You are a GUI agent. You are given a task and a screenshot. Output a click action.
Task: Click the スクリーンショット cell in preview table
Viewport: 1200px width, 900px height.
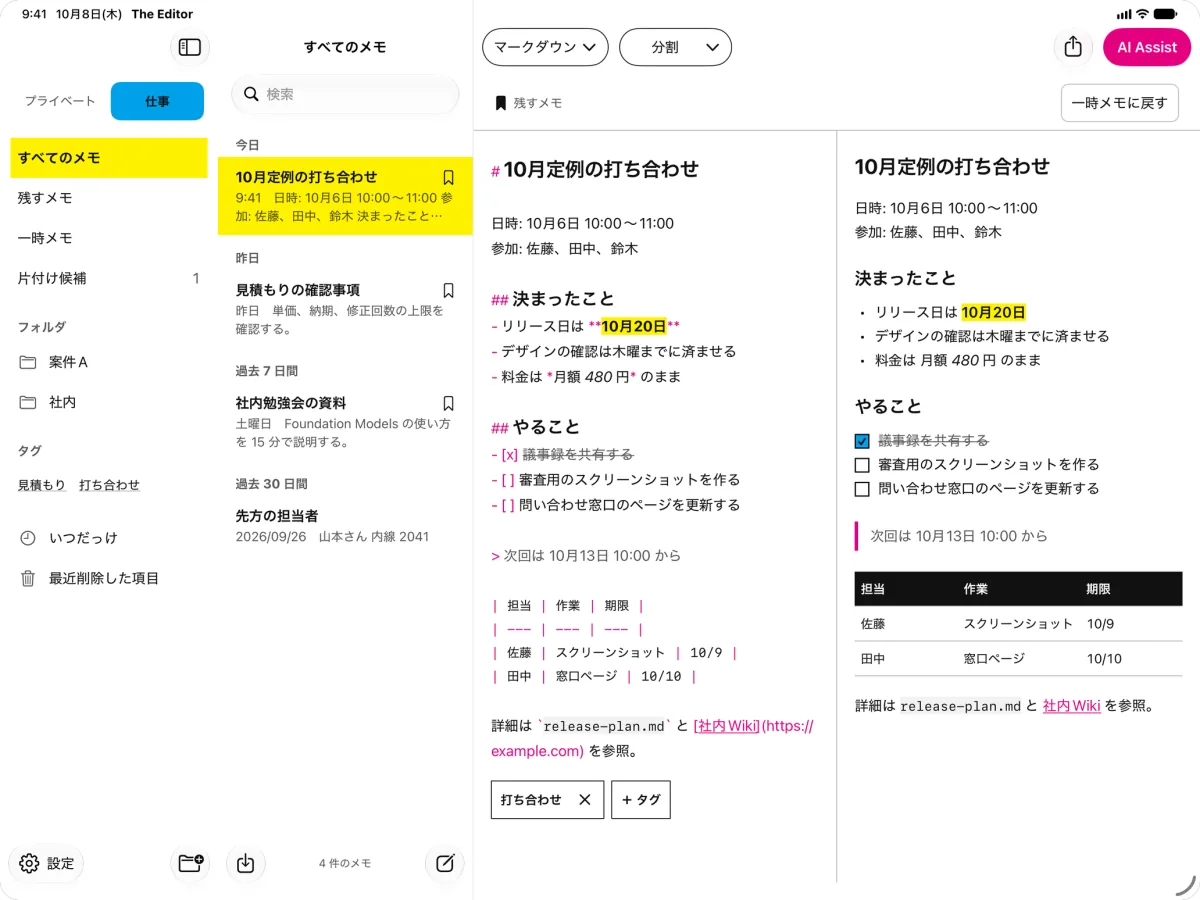tap(1018, 623)
